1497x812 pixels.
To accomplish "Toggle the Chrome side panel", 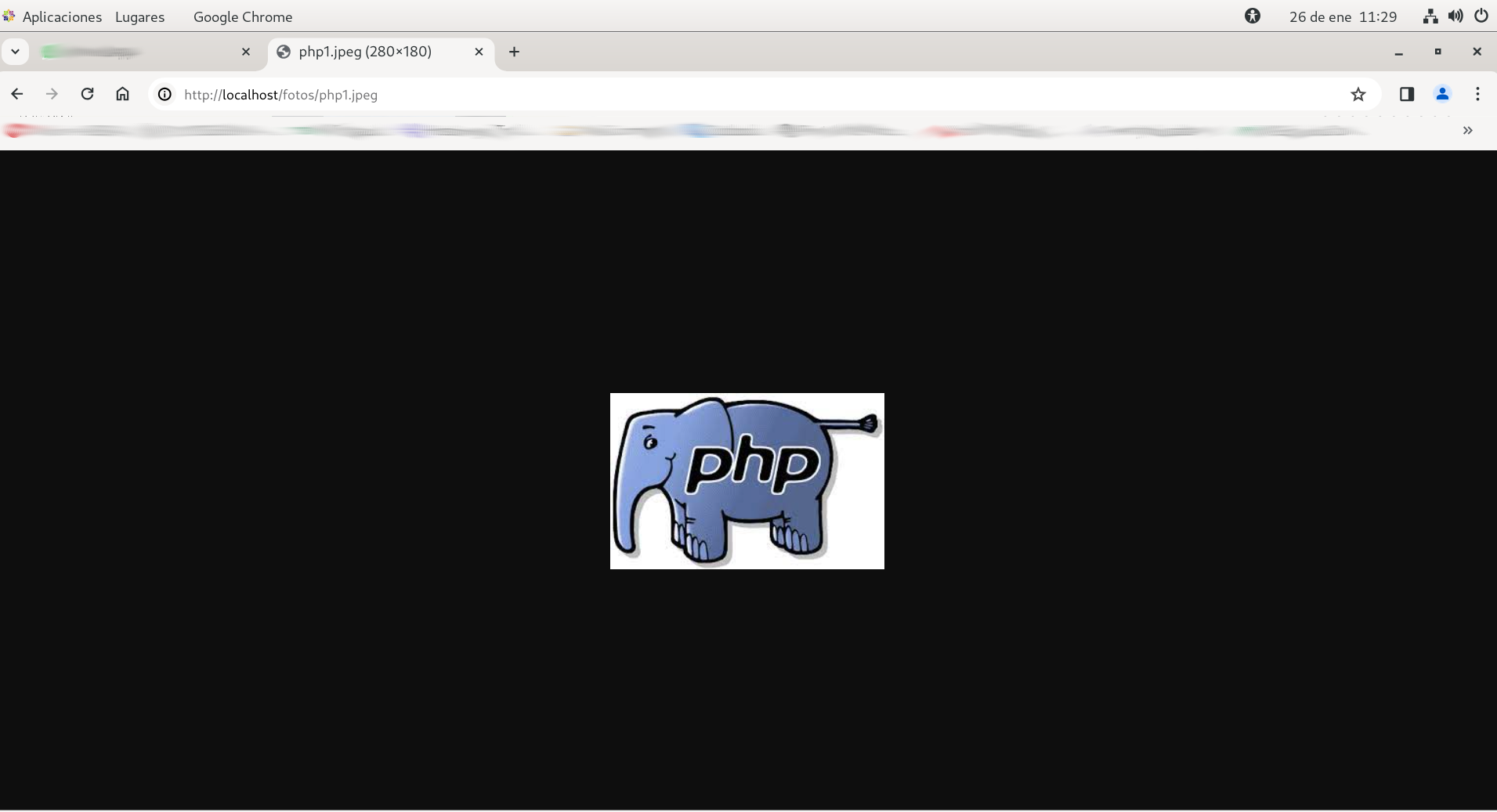I will point(1406,95).
